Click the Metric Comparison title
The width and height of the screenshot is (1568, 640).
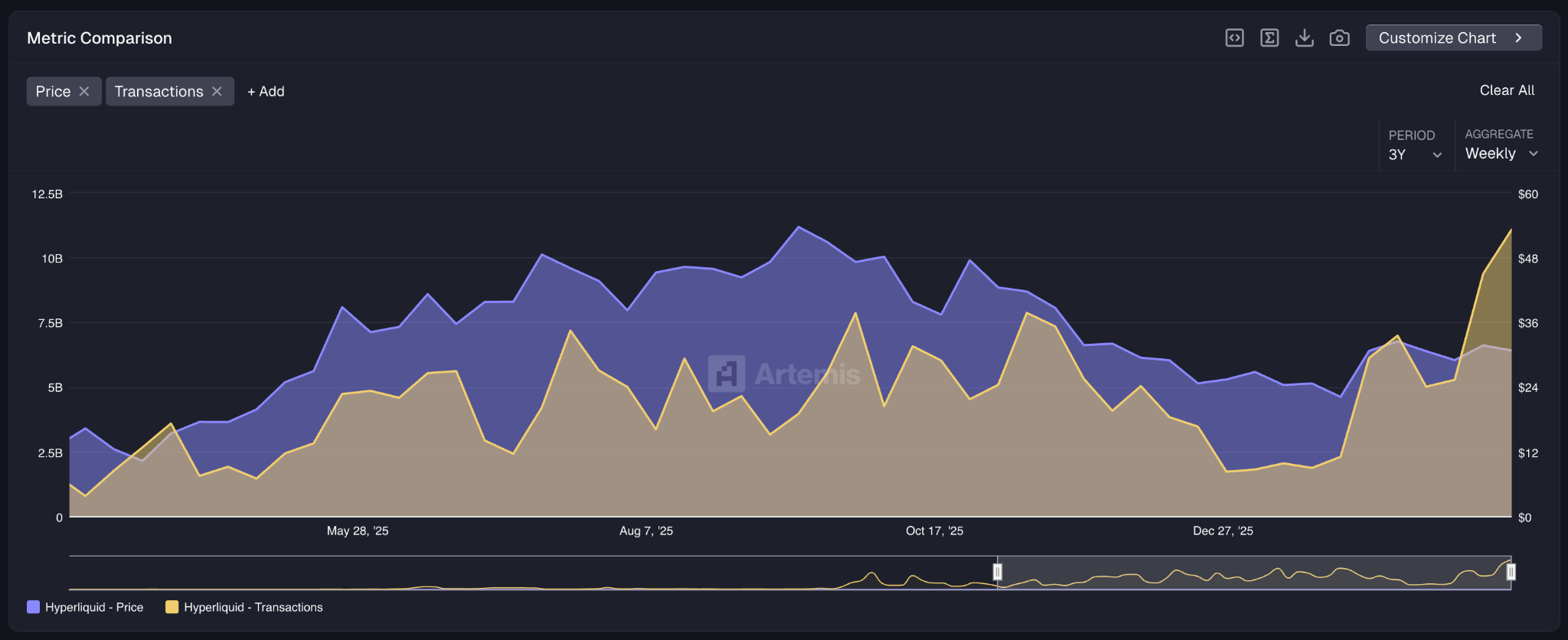tap(100, 38)
